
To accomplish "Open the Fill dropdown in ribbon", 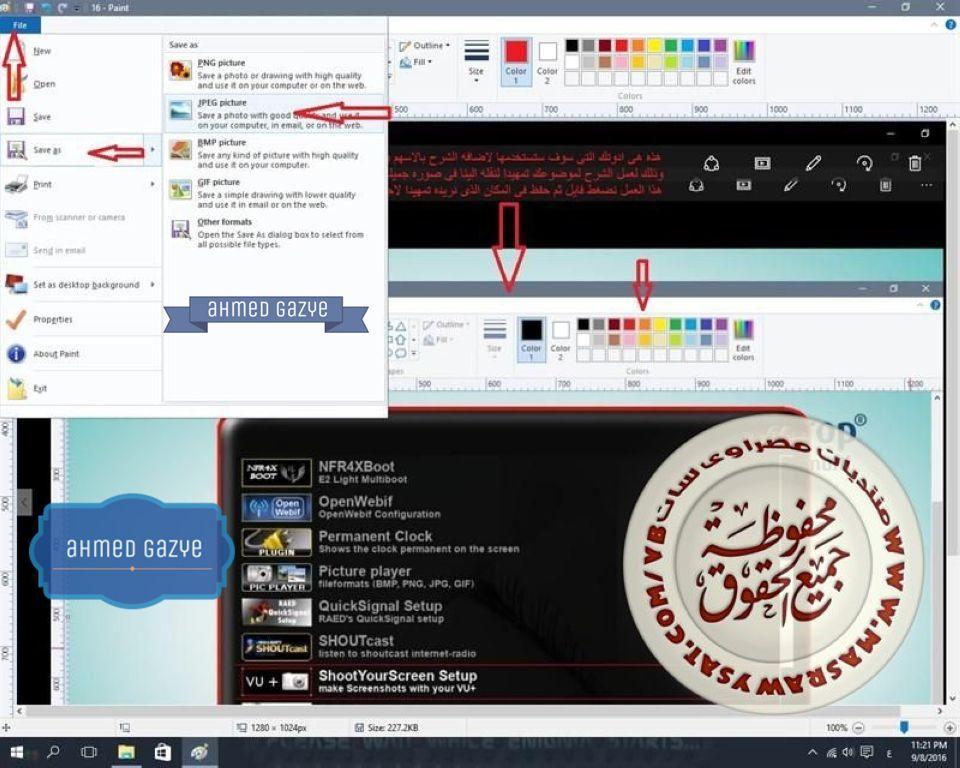I will 416,62.
